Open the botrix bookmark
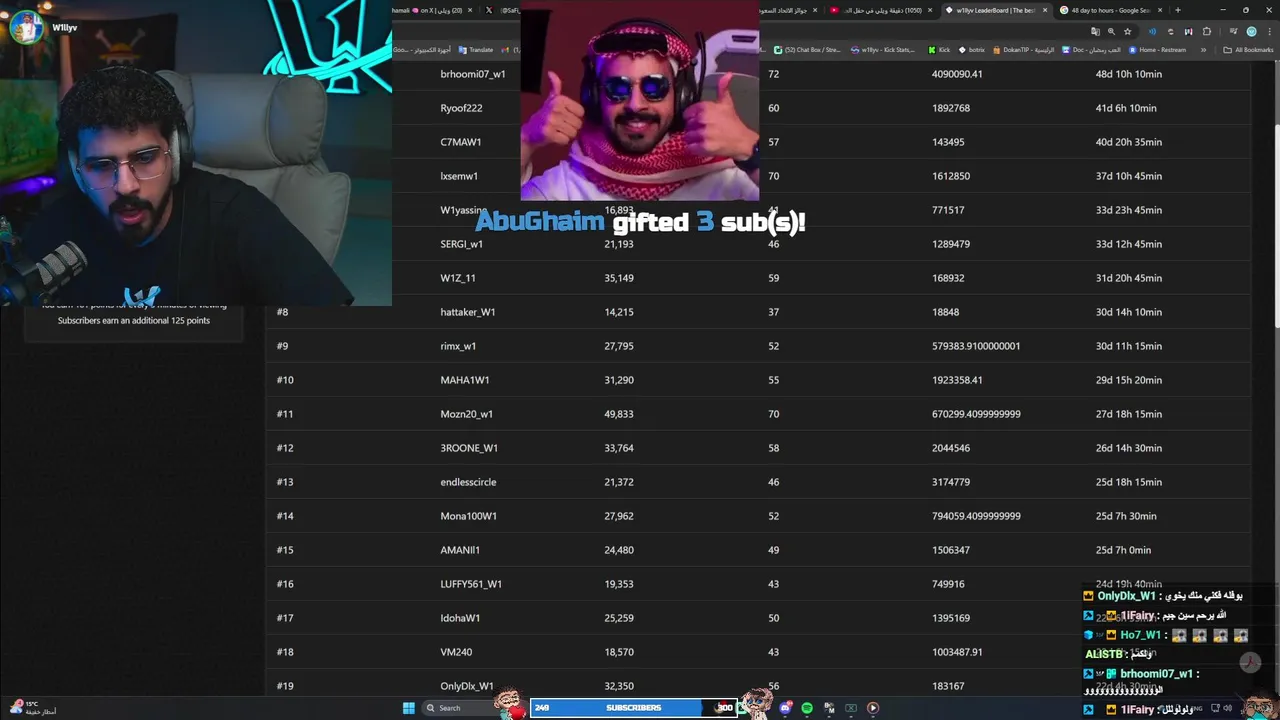Screen dimensions: 1280x720 (972, 49)
